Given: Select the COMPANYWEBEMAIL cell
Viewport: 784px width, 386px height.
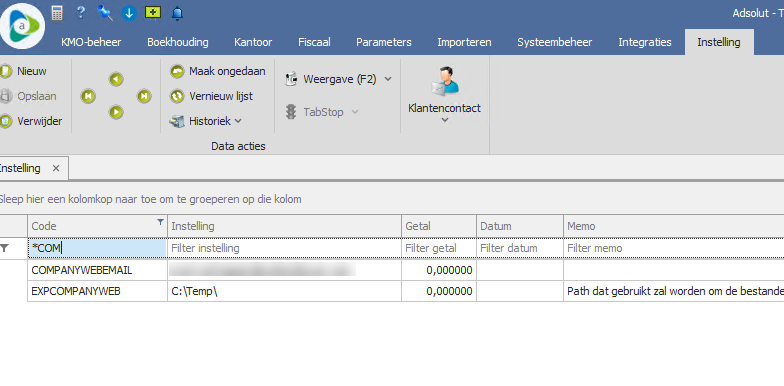Looking at the screenshot, I should [x=98, y=270].
